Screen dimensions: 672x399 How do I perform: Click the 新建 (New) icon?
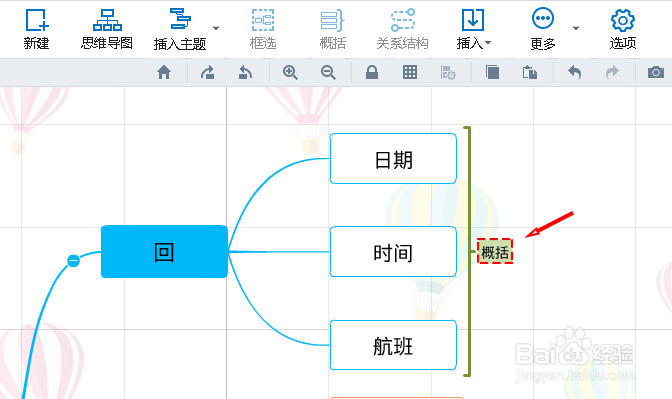point(36,21)
